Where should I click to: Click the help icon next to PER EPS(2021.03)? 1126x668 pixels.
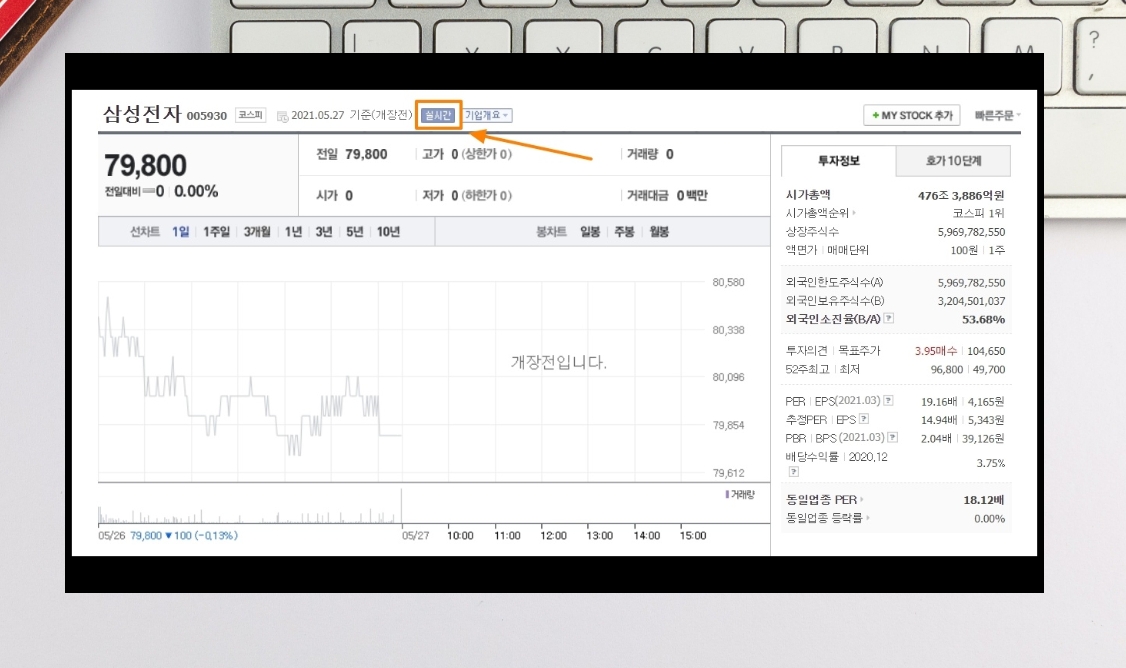tap(888, 401)
